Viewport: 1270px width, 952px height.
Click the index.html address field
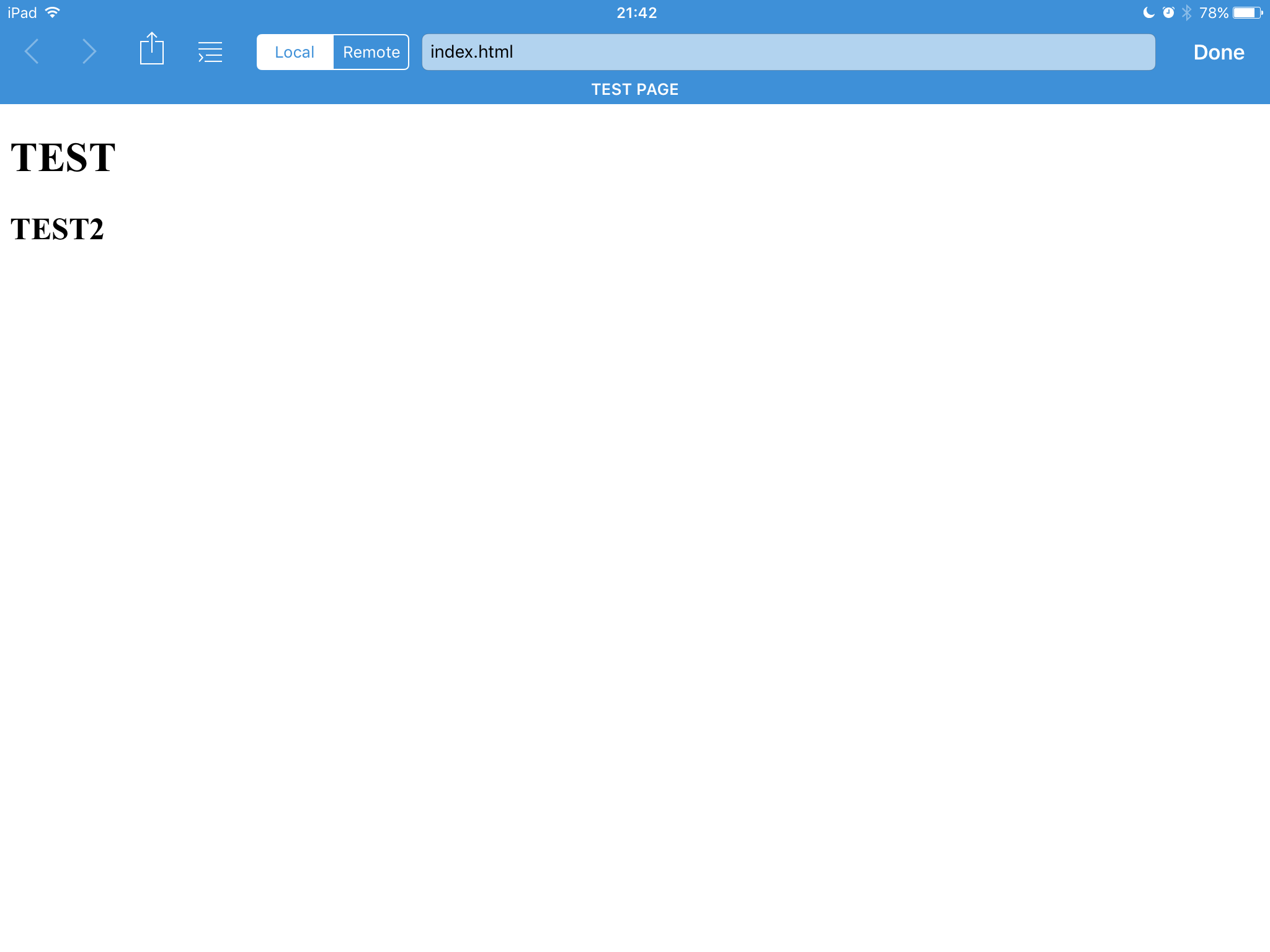(x=788, y=52)
